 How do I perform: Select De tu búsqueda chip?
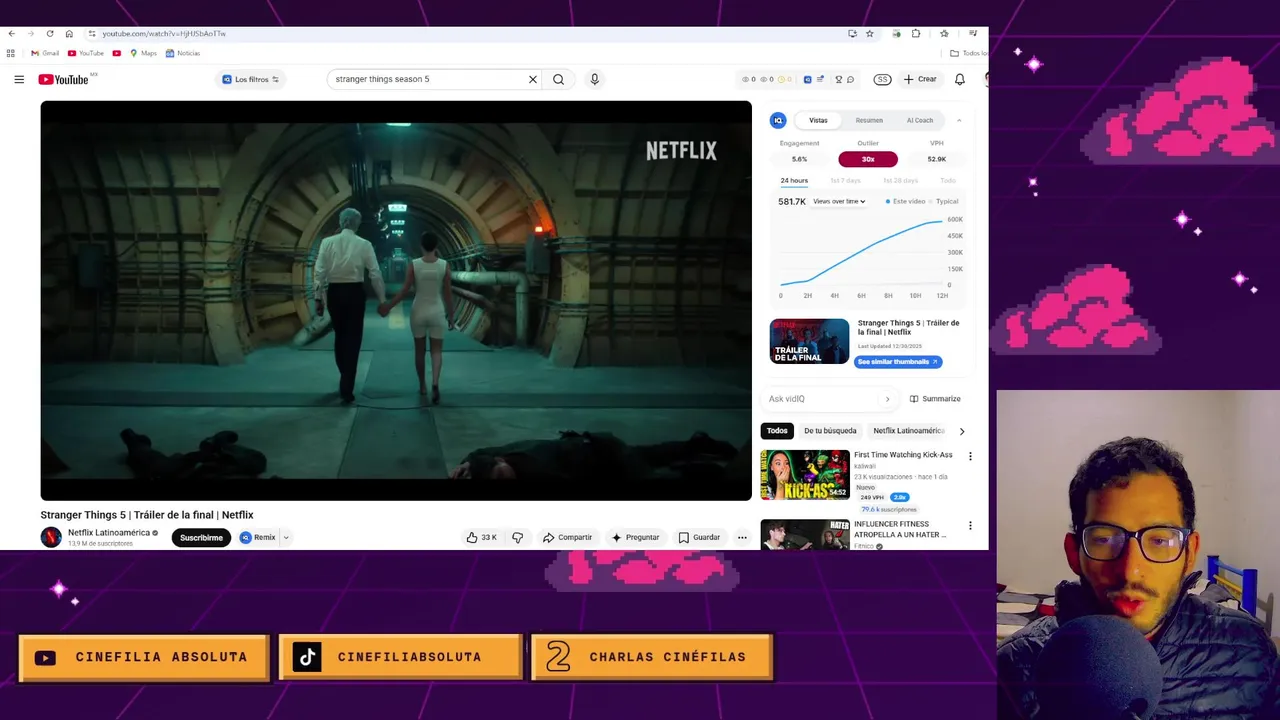[x=830, y=431]
